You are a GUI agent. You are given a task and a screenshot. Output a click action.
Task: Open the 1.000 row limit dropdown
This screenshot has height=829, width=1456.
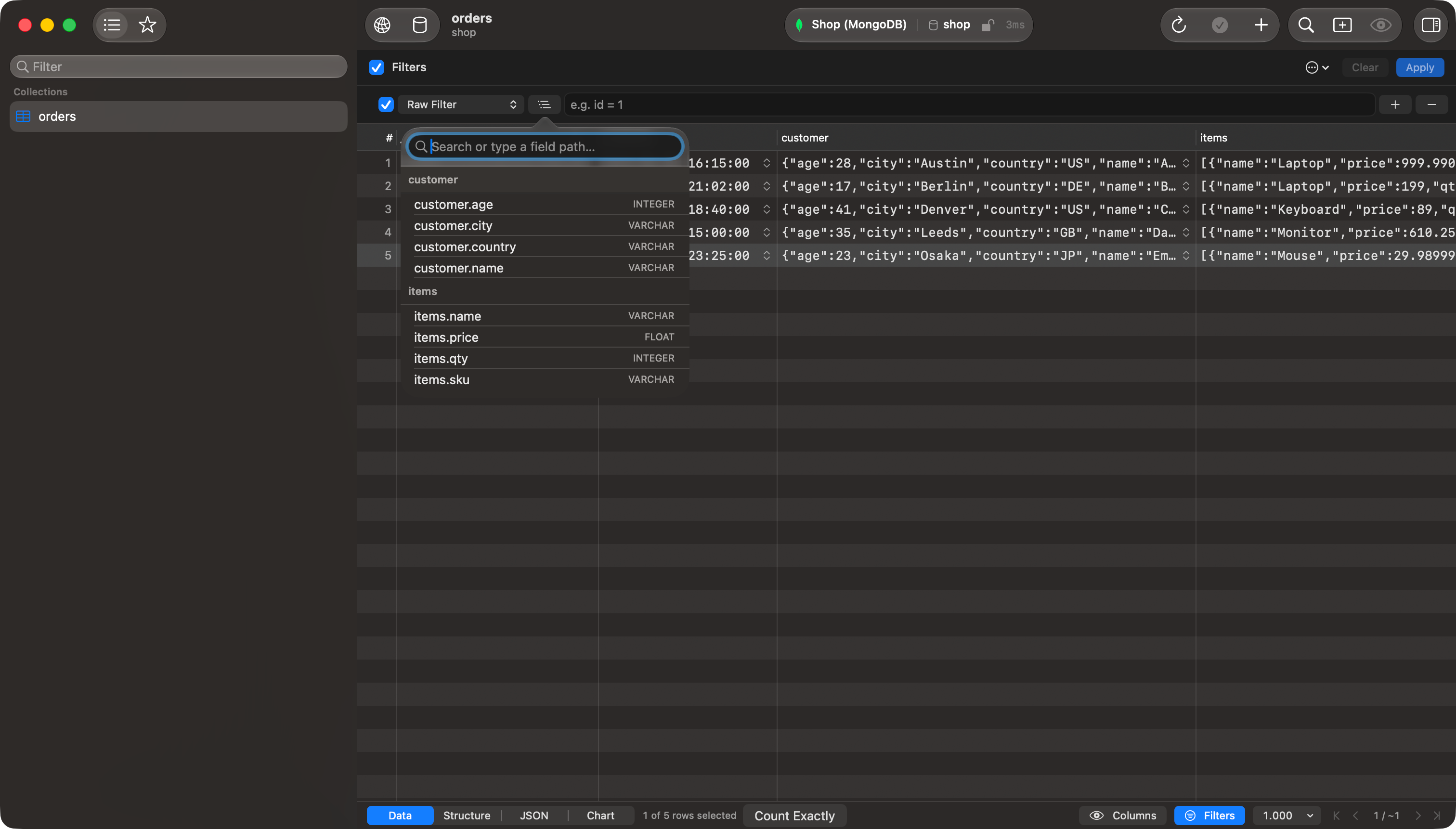[1287, 816]
